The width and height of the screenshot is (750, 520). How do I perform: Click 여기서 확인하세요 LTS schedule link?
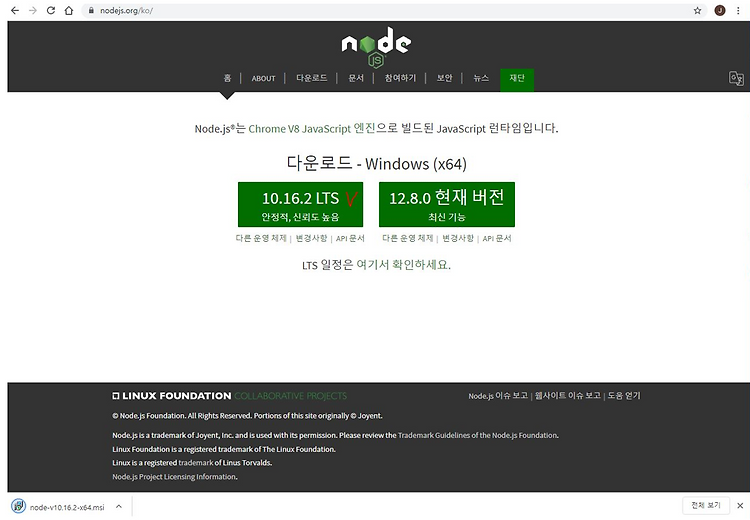403,265
